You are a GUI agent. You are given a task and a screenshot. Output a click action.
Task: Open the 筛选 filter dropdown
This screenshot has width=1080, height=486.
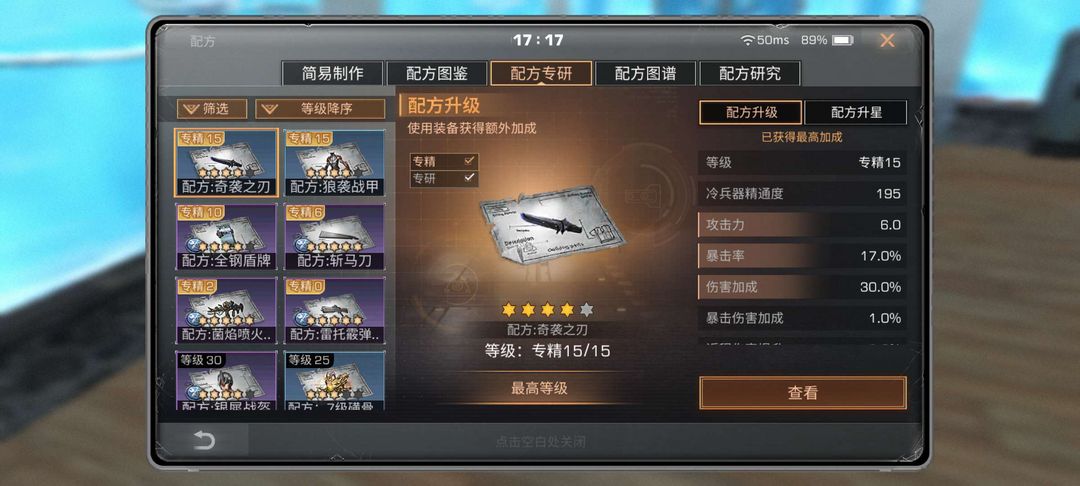pyautogui.click(x=212, y=109)
